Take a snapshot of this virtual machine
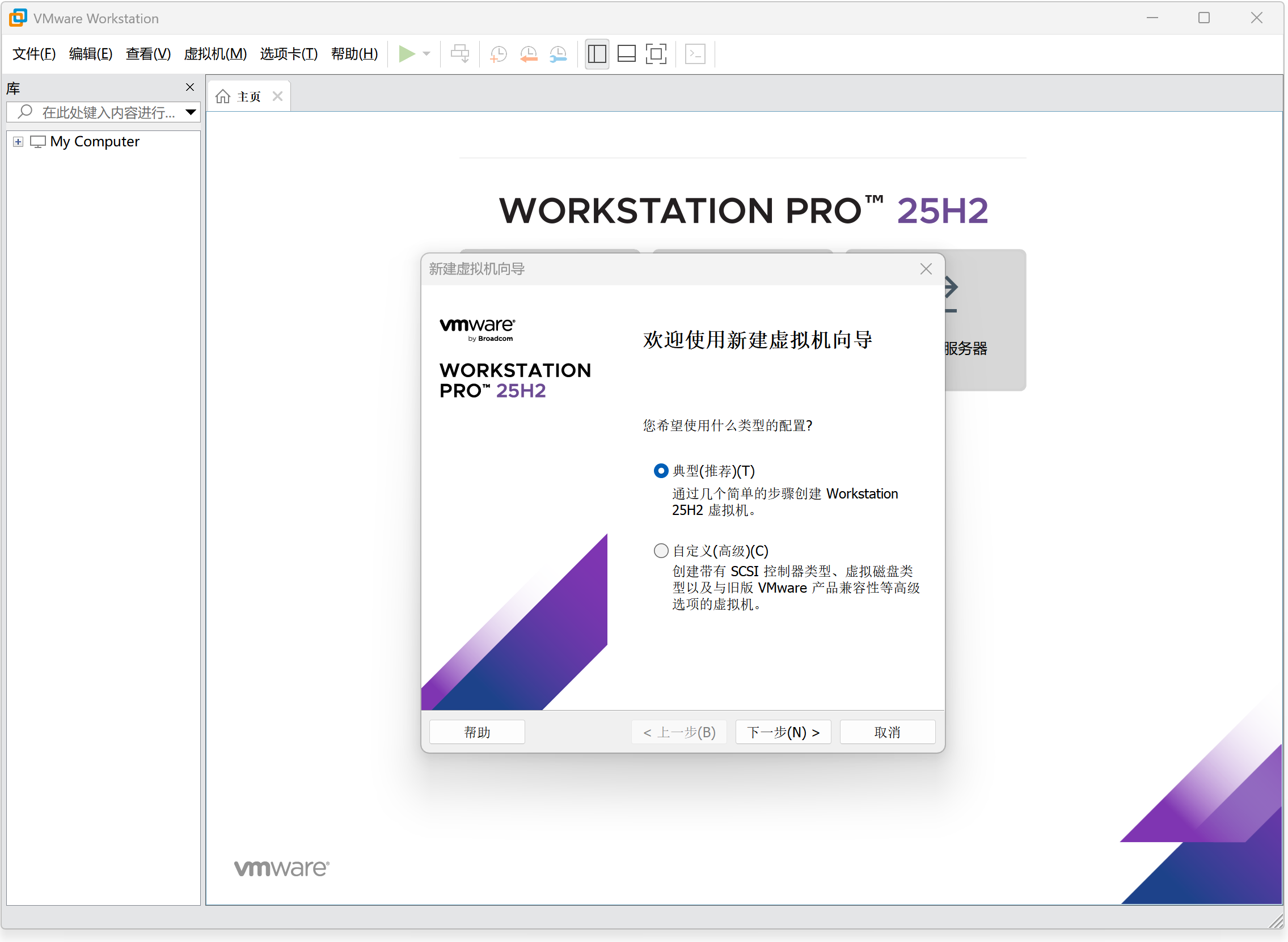The width and height of the screenshot is (1288, 942). [497, 54]
